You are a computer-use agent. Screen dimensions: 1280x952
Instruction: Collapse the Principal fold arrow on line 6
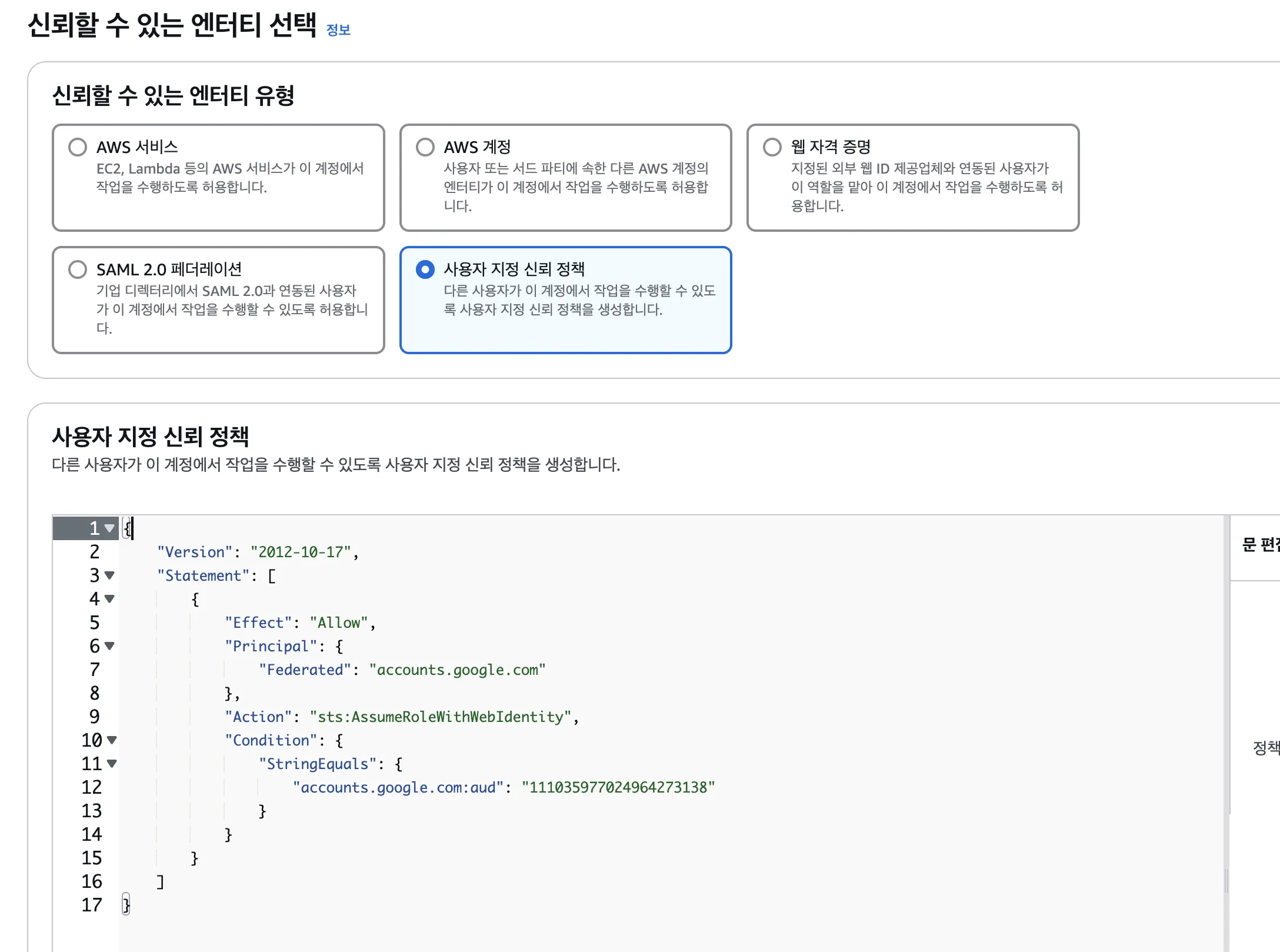pos(109,646)
